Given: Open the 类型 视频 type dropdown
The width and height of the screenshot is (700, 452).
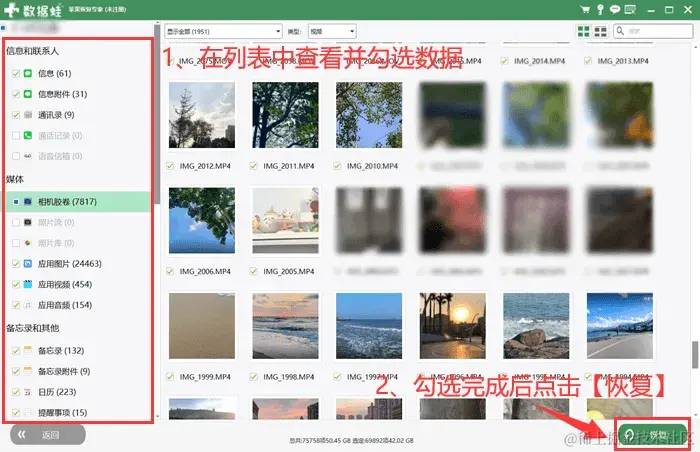Looking at the screenshot, I should click(x=332, y=31).
